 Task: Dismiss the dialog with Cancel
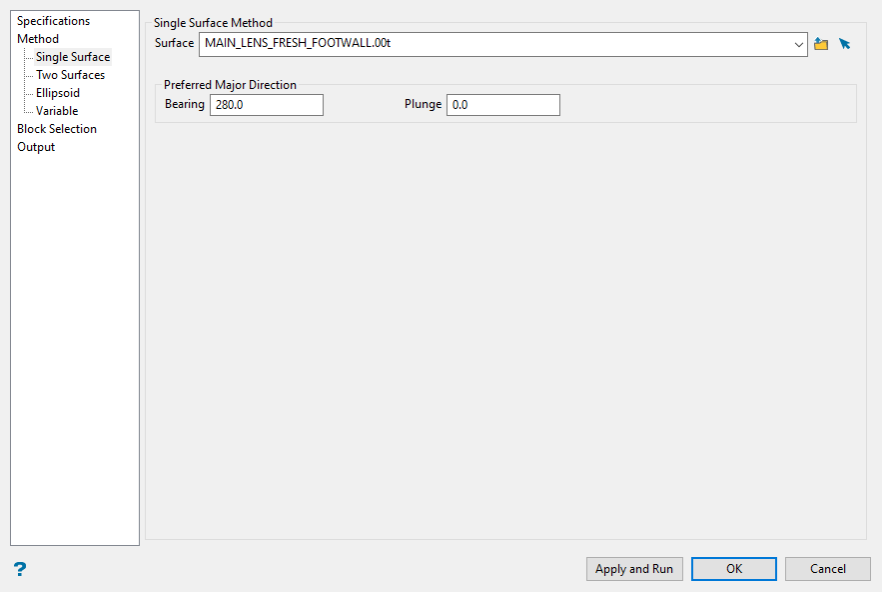click(x=827, y=569)
